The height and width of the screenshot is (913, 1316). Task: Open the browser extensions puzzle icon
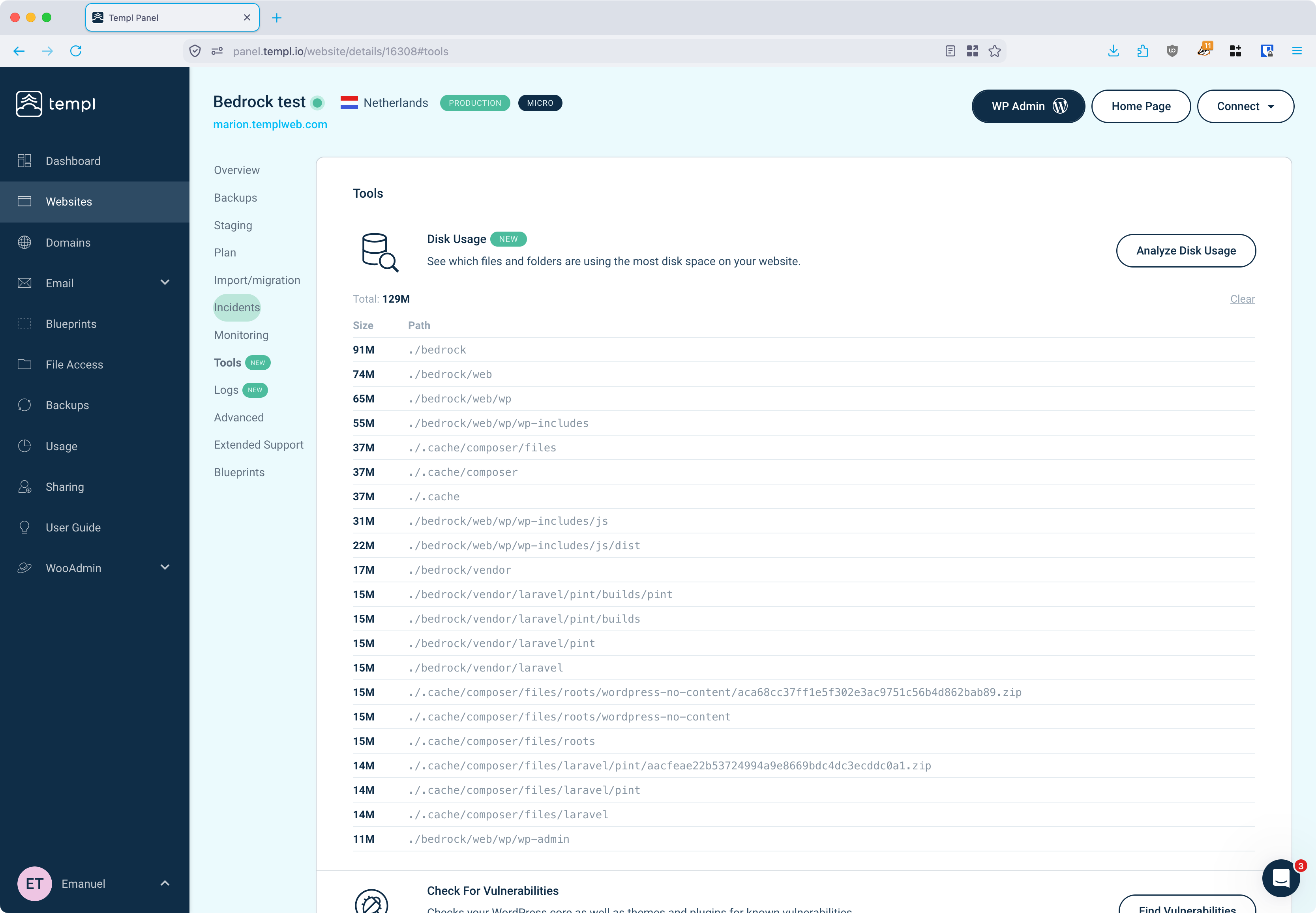(1143, 51)
